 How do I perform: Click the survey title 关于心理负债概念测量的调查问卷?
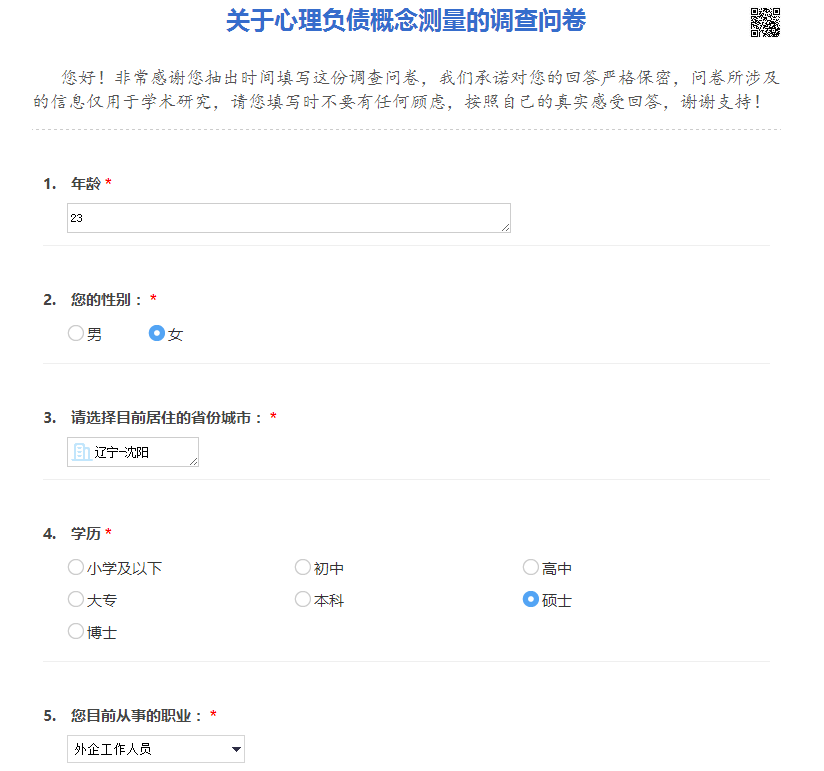coord(405,21)
